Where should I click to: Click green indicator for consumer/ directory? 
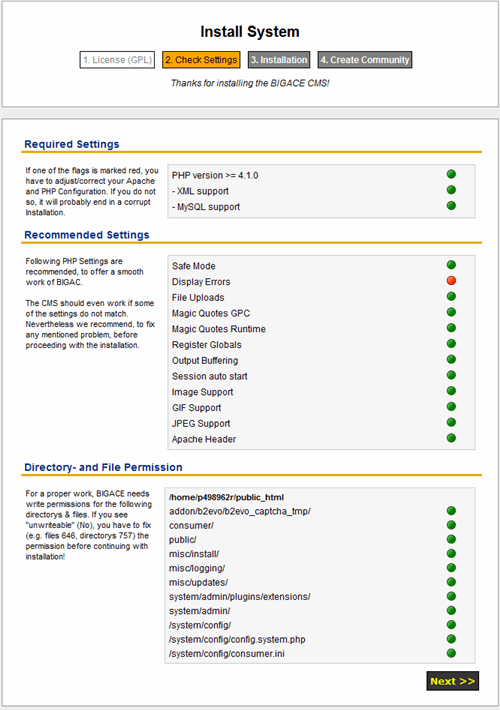(451, 525)
